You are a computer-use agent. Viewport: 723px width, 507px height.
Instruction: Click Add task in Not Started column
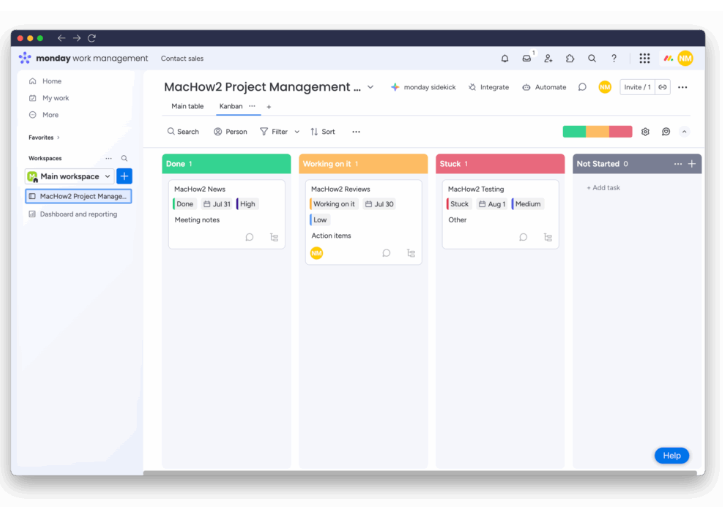(x=603, y=188)
